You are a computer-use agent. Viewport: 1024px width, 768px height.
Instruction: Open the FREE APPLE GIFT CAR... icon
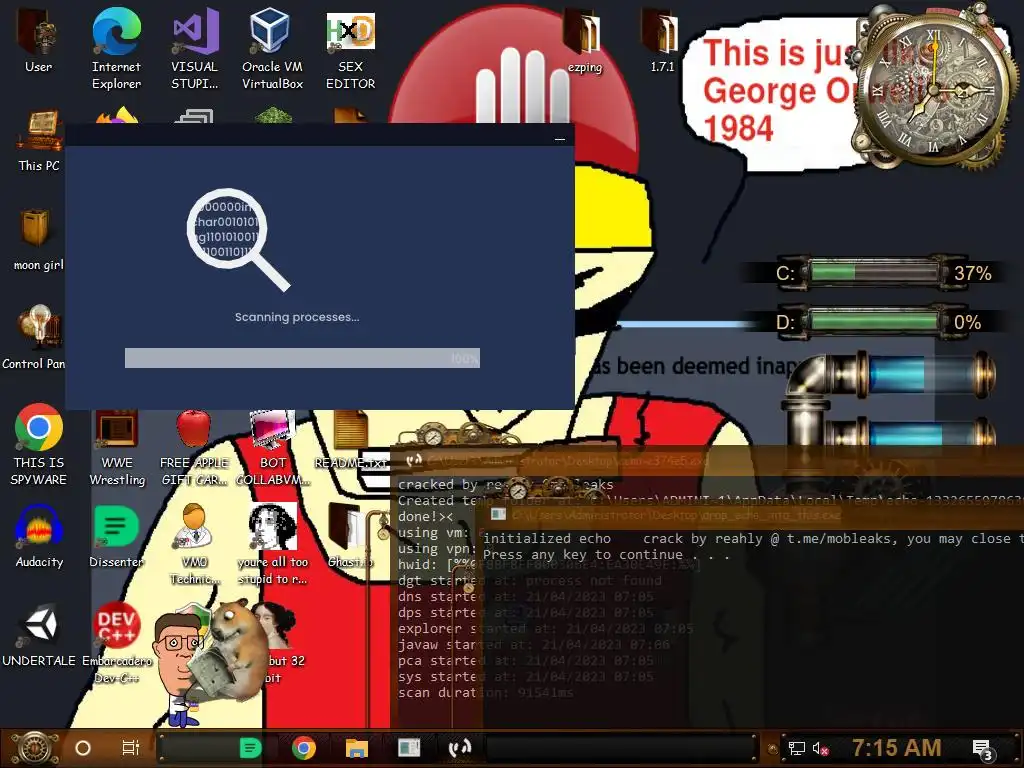194,448
